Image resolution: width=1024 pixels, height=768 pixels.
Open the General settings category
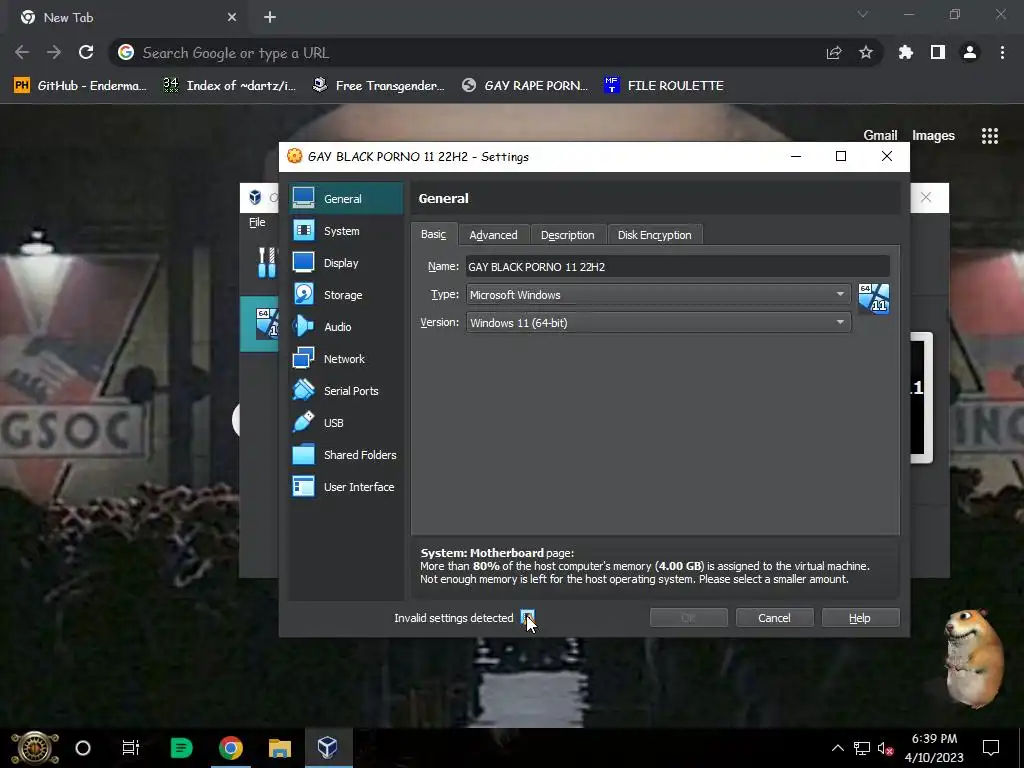pos(346,199)
